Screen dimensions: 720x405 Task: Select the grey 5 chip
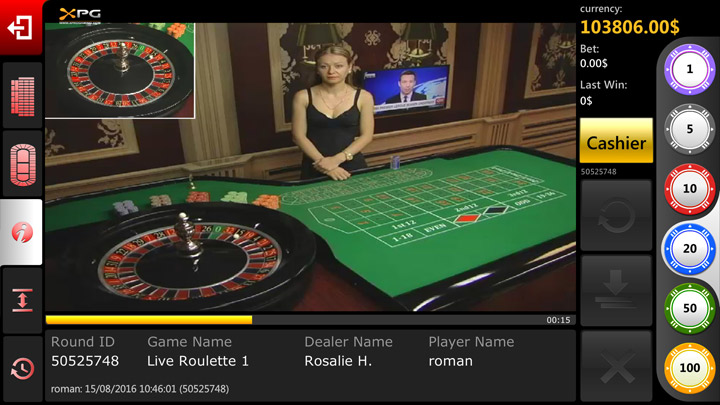tap(689, 129)
